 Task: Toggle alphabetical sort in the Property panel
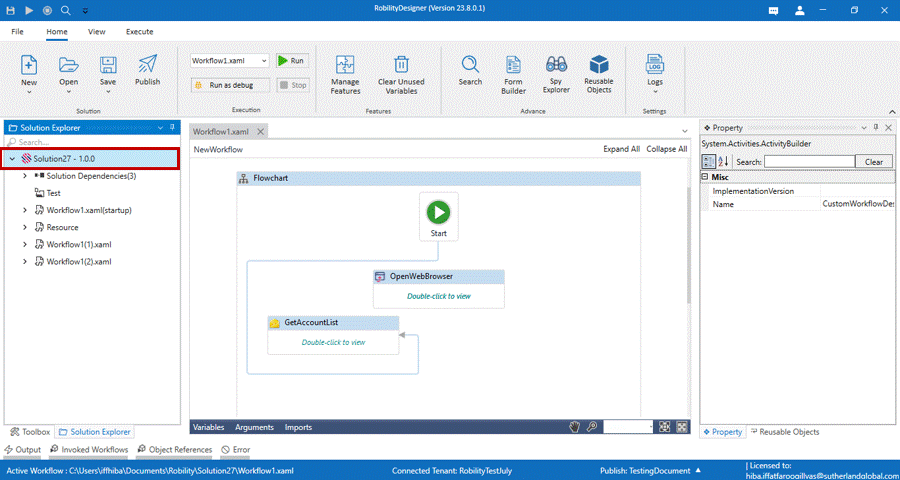click(724, 161)
